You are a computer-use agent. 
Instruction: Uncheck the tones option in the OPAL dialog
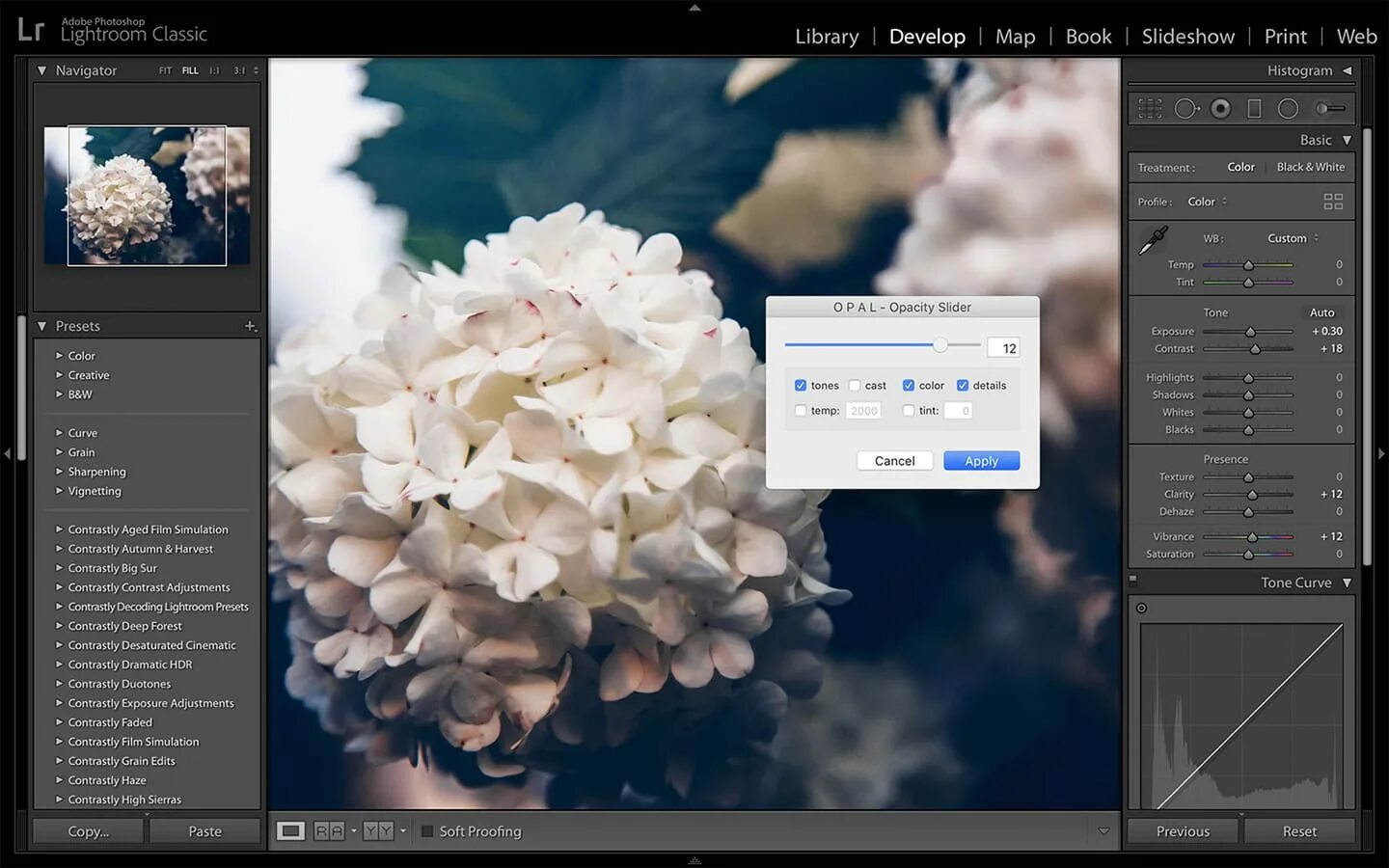[801, 385]
